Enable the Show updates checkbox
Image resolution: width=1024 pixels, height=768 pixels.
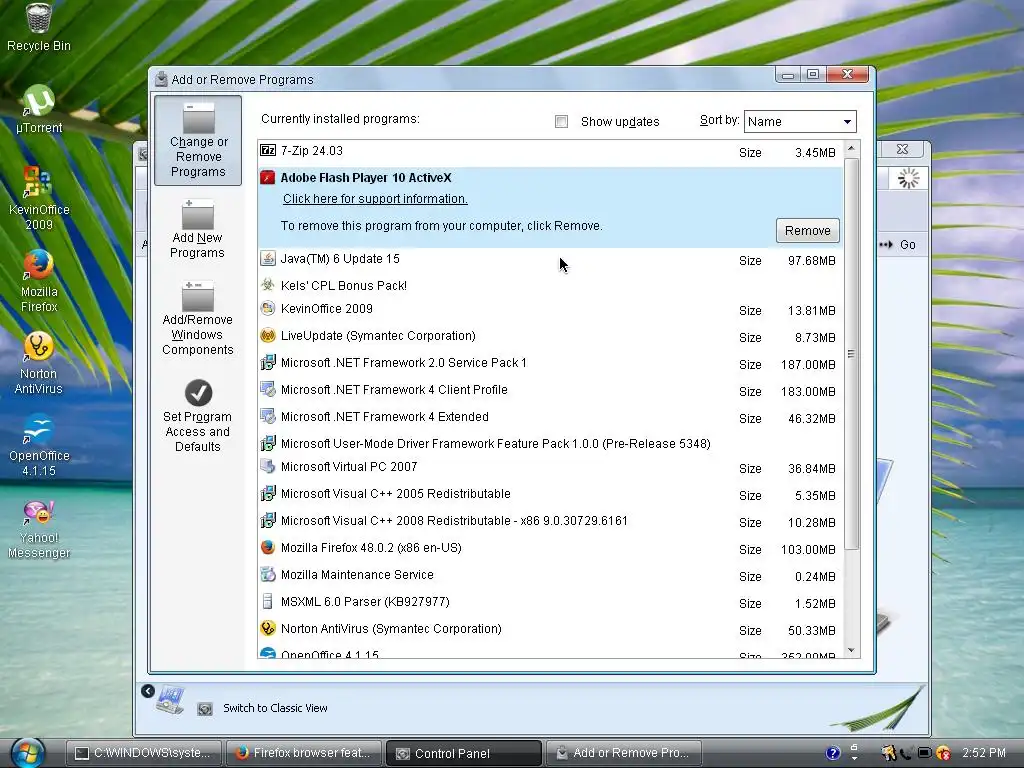tap(561, 121)
